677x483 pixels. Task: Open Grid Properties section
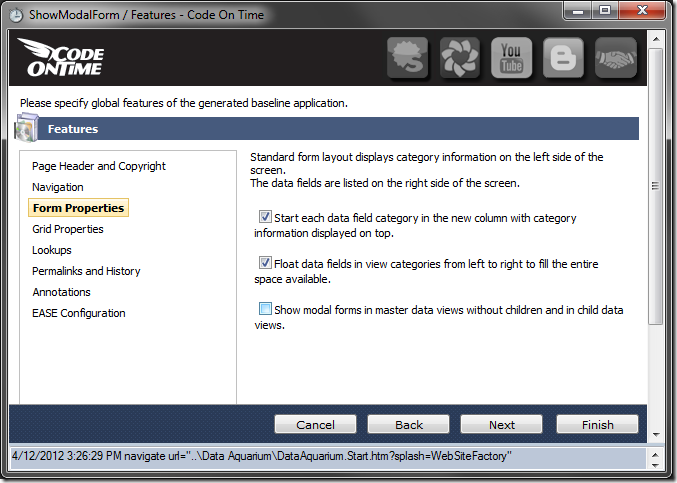pos(68,229)
